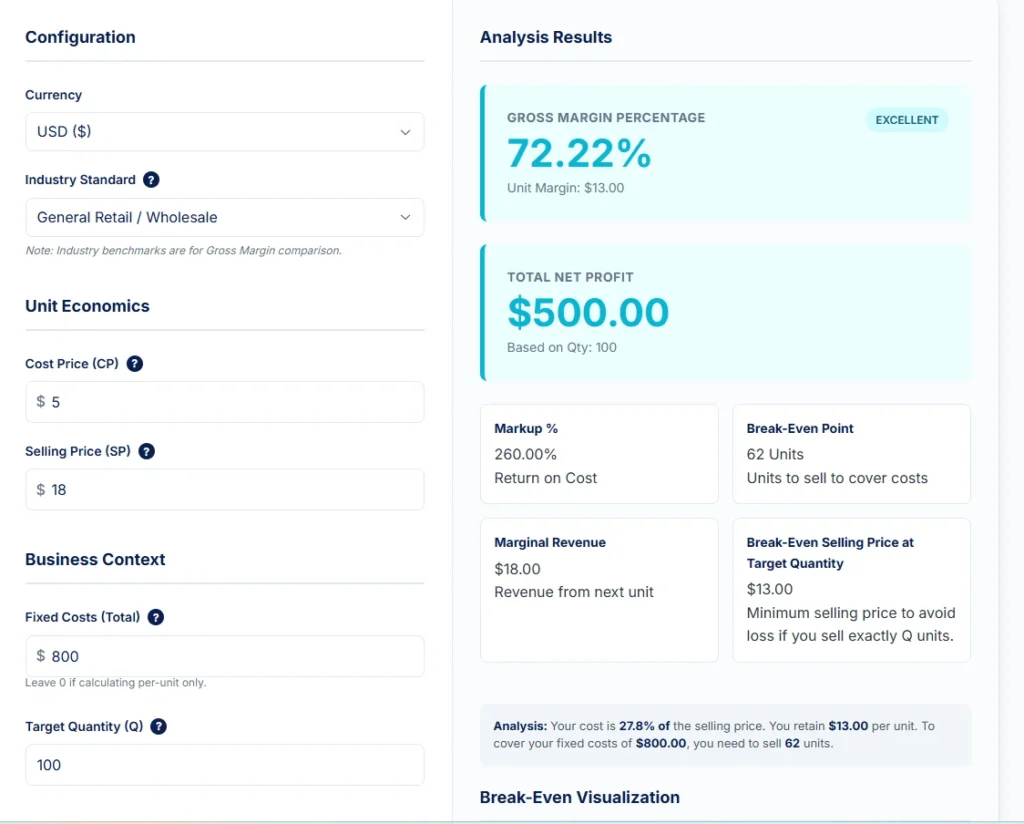Click the help icon beside Industry Standard
The height and width of the screenshot is (824, 1024).
click(151, 180)
